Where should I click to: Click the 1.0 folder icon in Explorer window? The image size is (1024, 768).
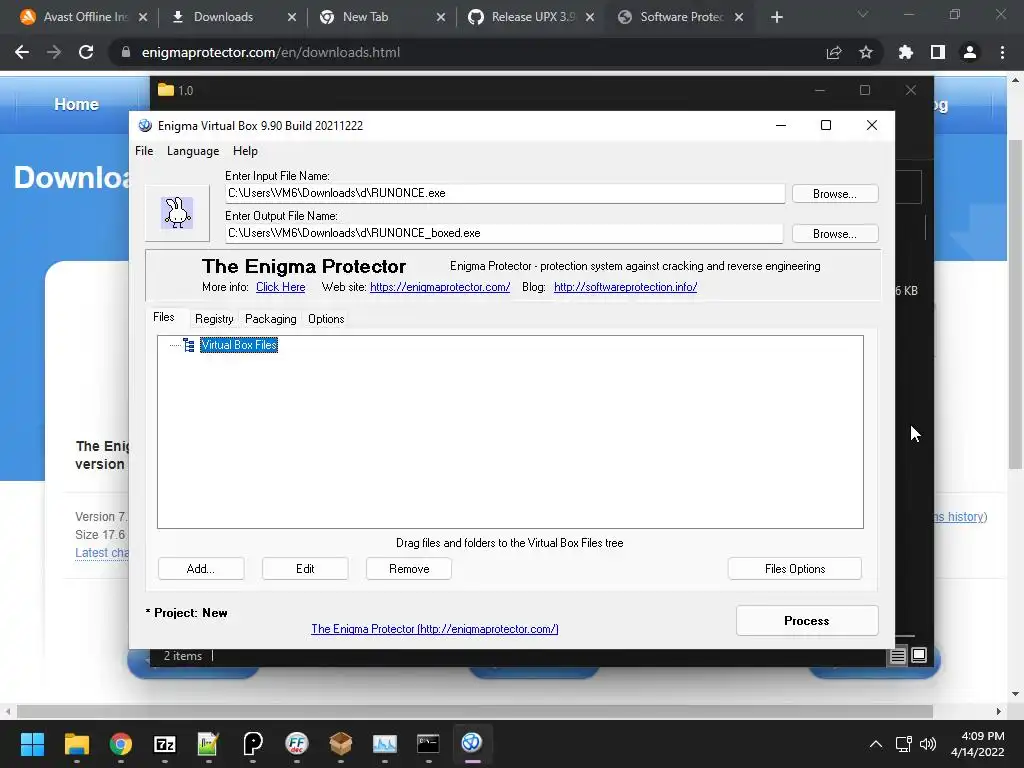[x=166, y=90]
